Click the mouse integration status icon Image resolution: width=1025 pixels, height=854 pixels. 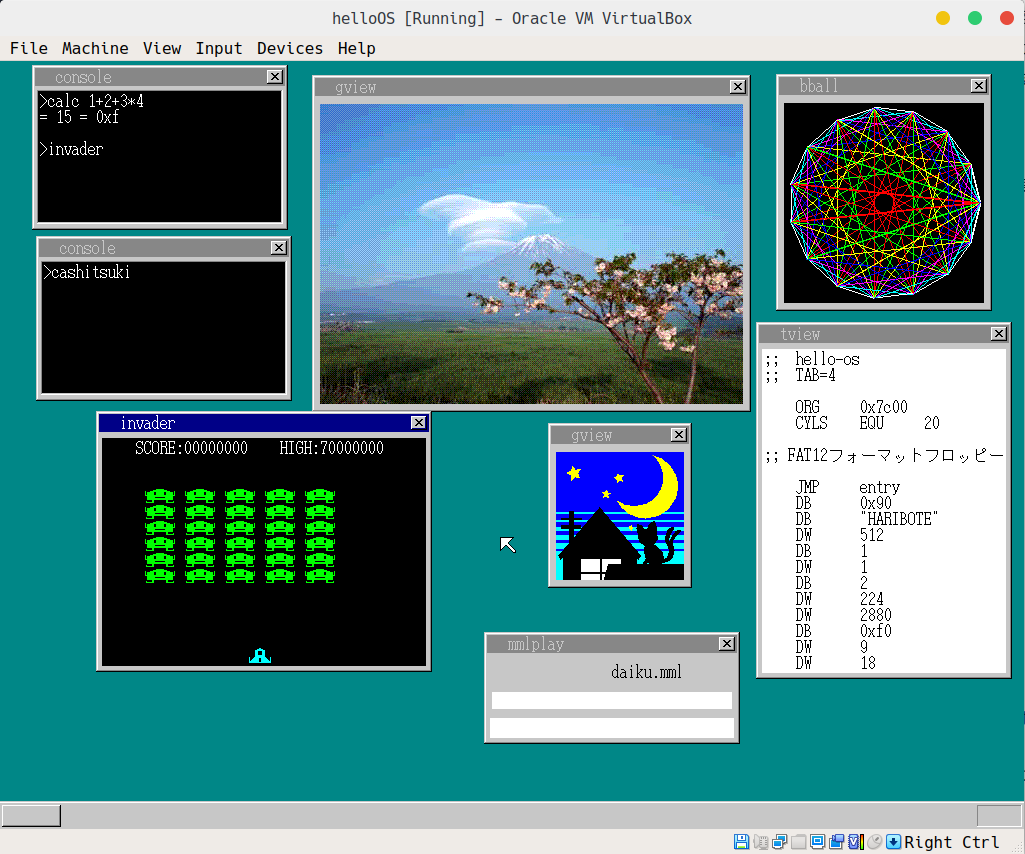[874, 842]
